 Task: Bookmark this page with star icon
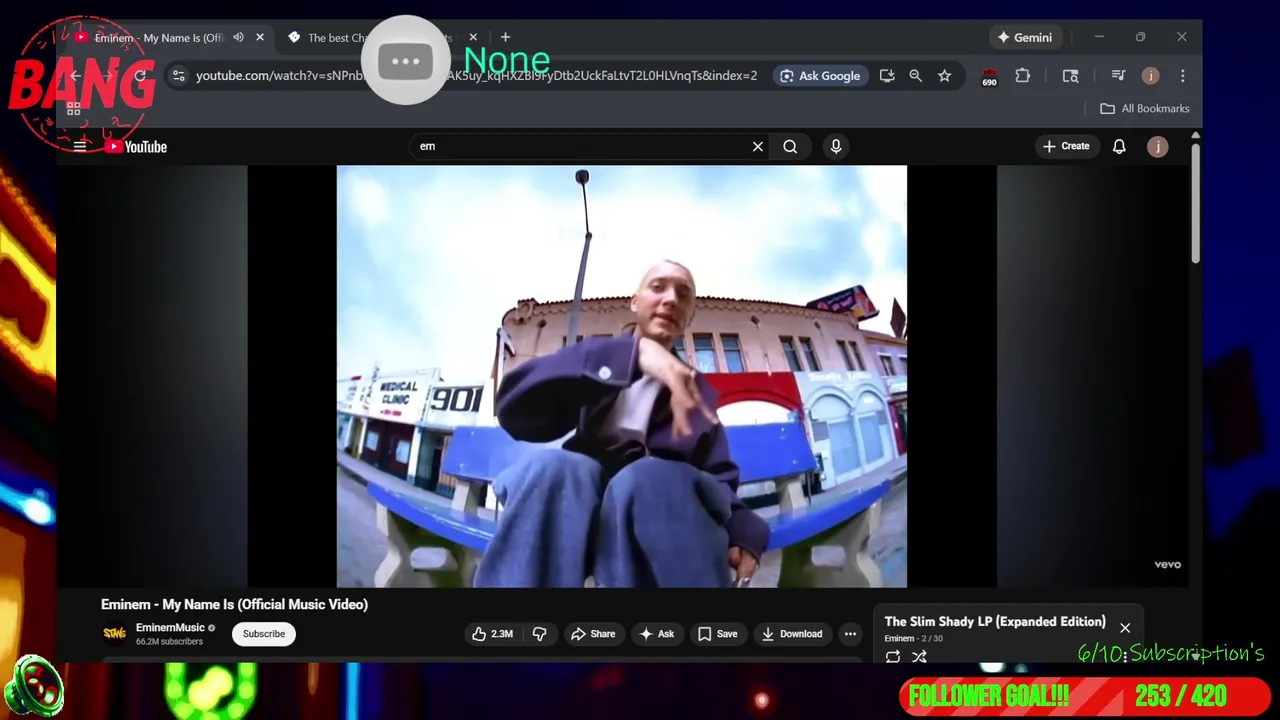(944, 76)
